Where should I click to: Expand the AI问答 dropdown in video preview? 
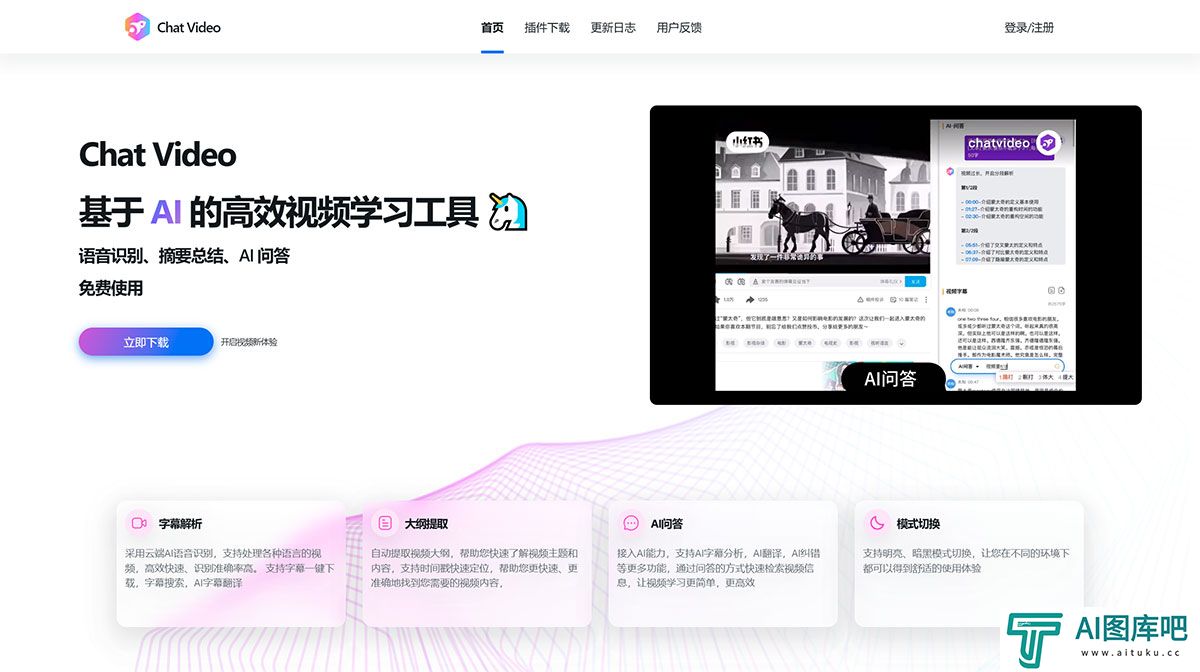(969, 366)
